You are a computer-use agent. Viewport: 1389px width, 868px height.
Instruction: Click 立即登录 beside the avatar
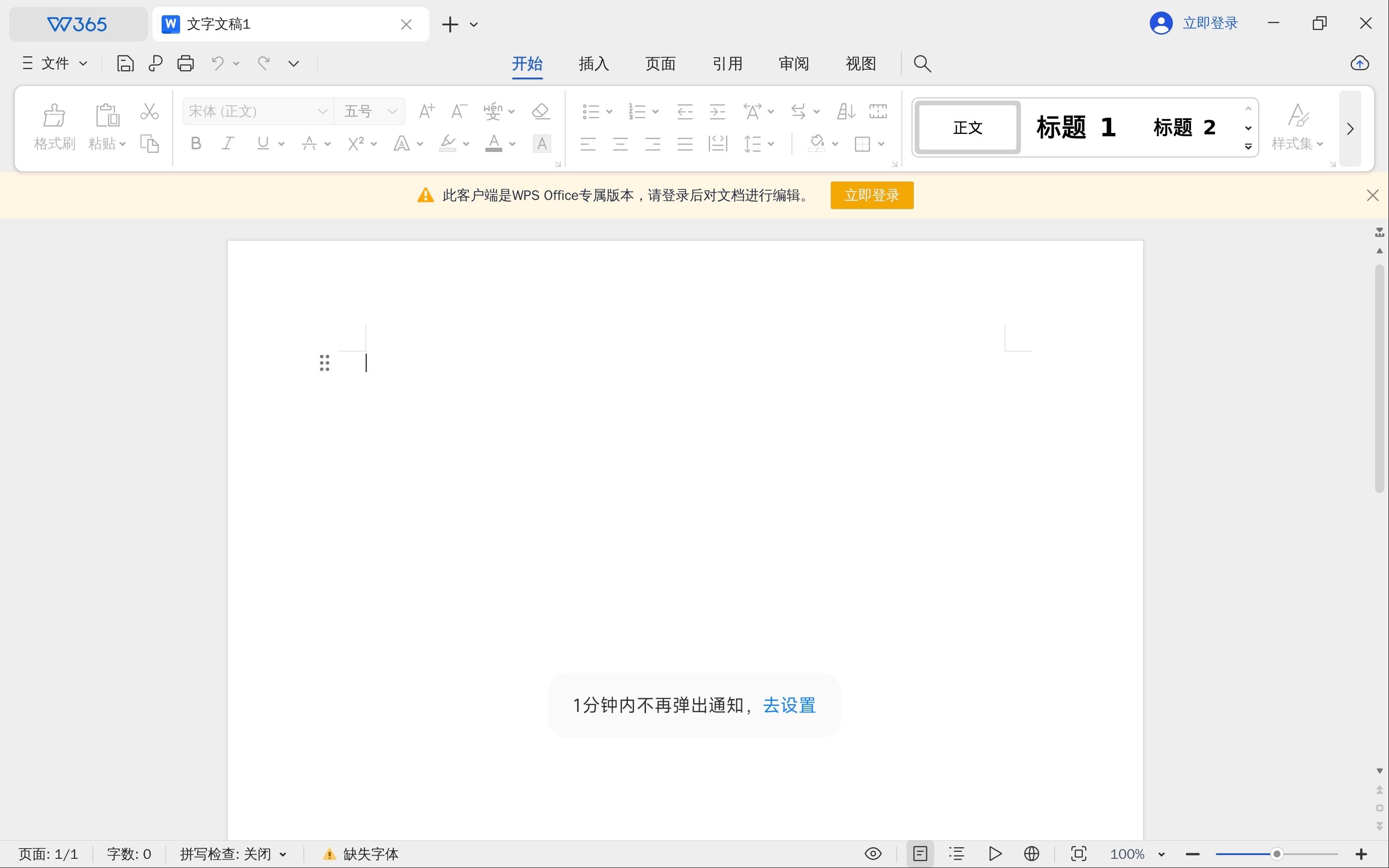coord(1210,23)
